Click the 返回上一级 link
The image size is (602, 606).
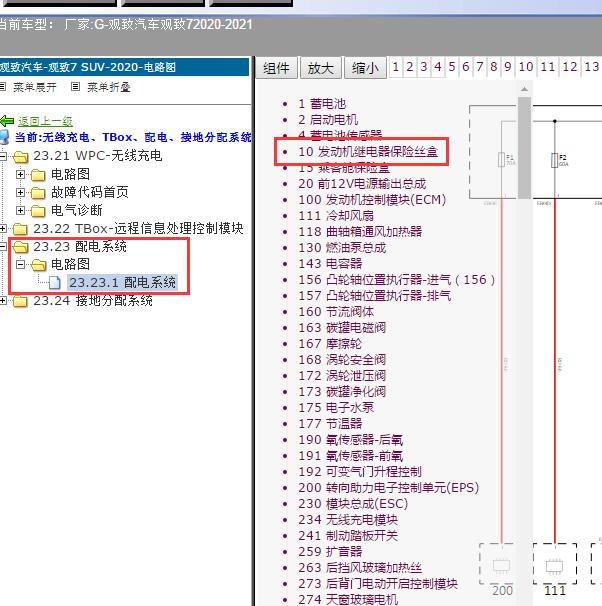click(x=45, y=121)
